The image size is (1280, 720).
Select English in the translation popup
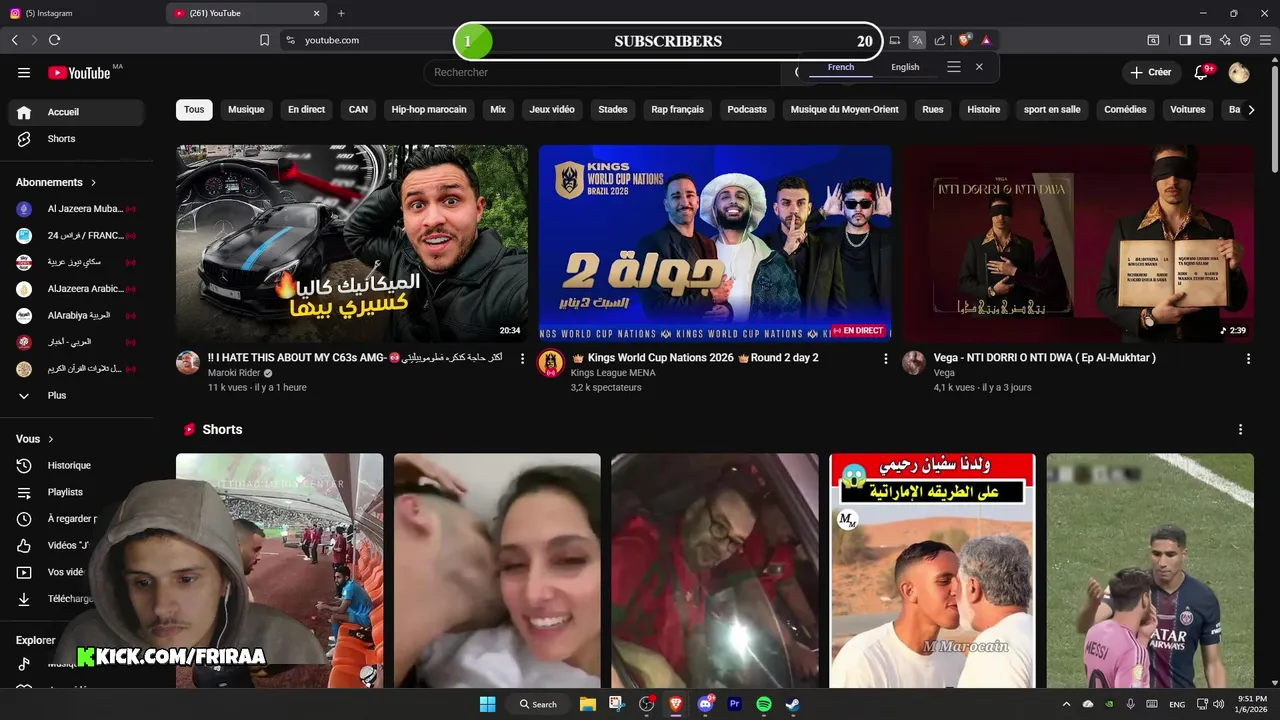coord(905,67)
